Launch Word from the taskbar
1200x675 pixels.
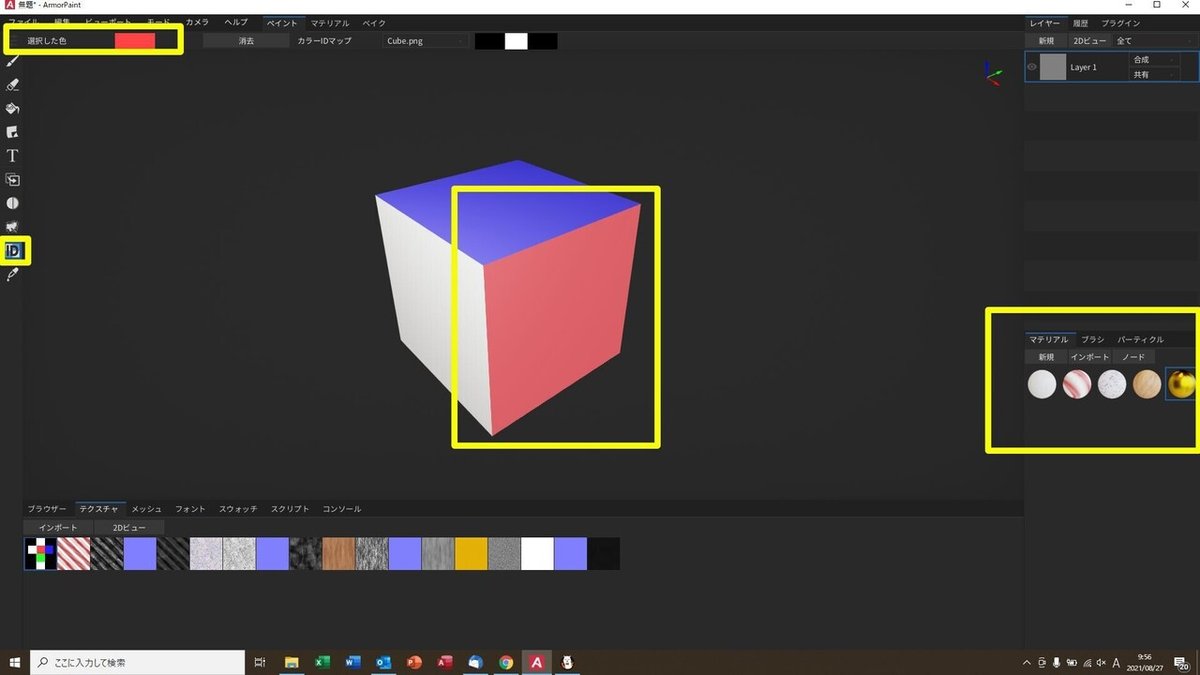pos(353,662)
